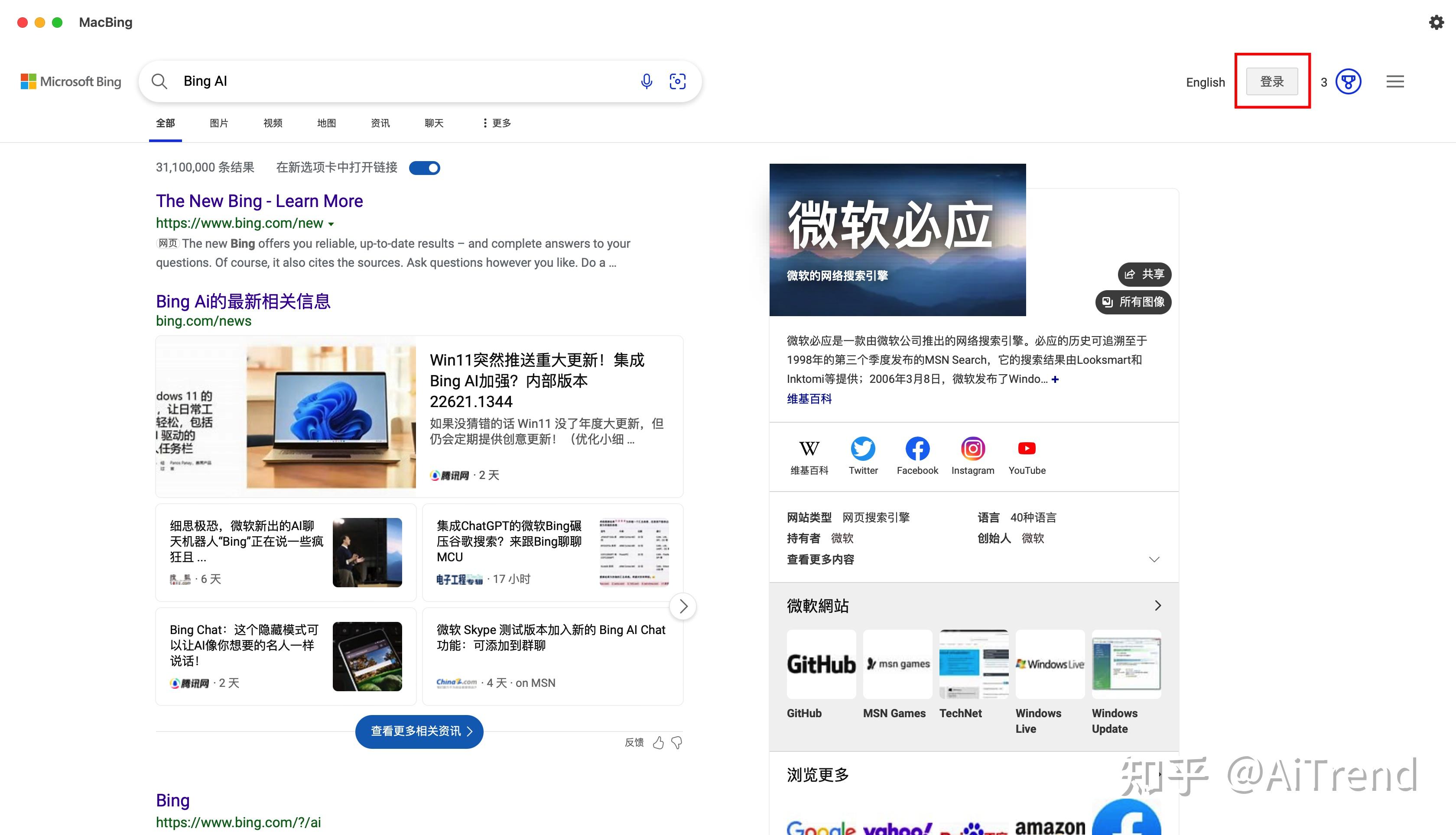Open the YouTube channel icon

1026,449
